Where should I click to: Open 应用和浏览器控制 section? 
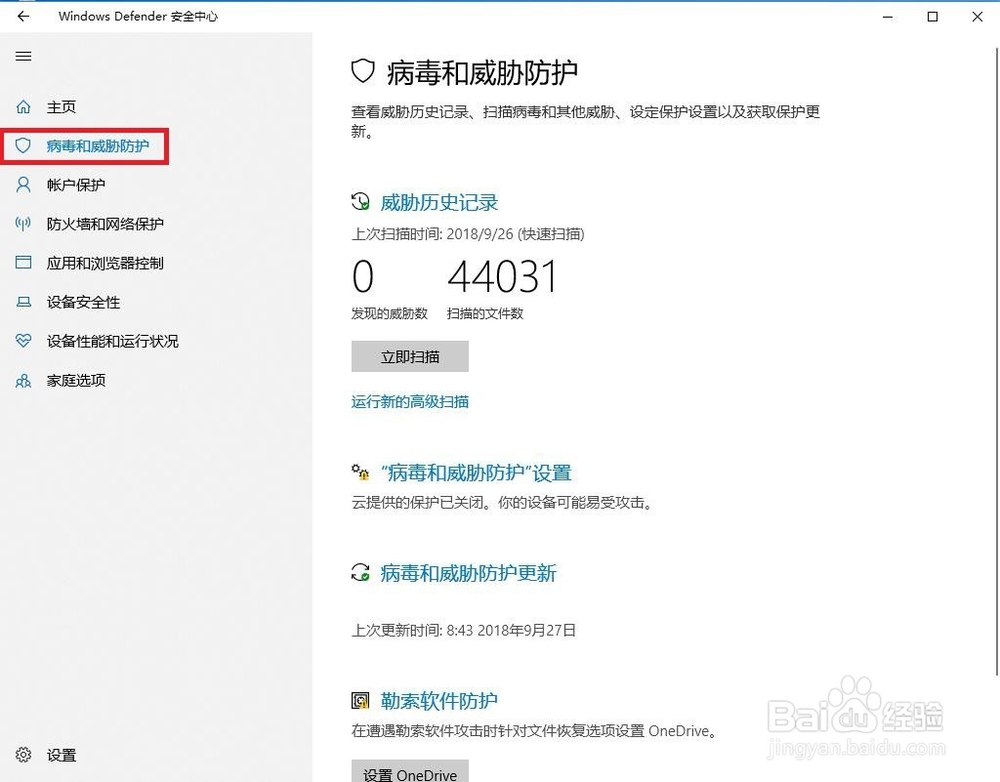coord(105,263)
